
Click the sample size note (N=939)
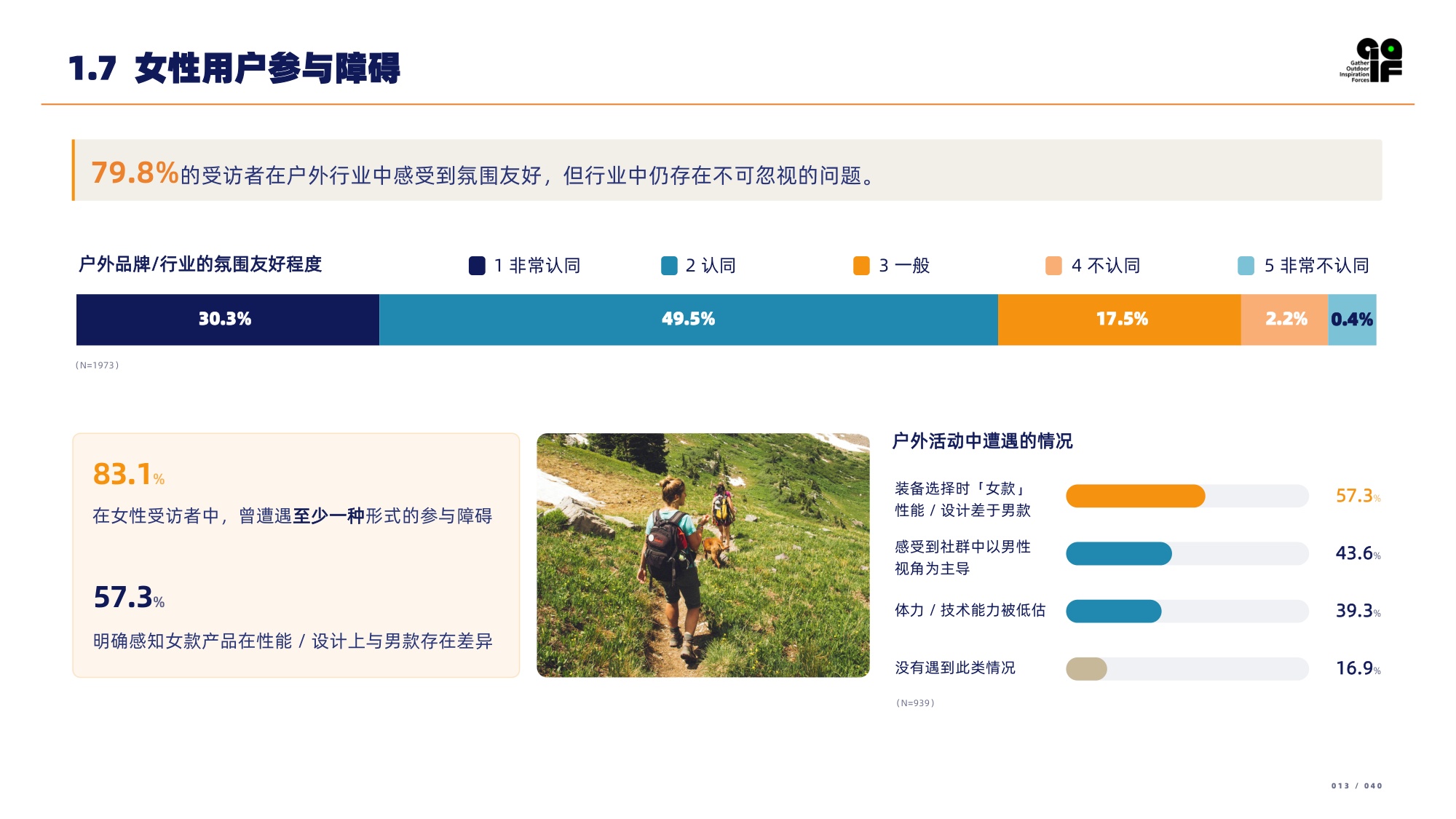(x=915, y=703)
